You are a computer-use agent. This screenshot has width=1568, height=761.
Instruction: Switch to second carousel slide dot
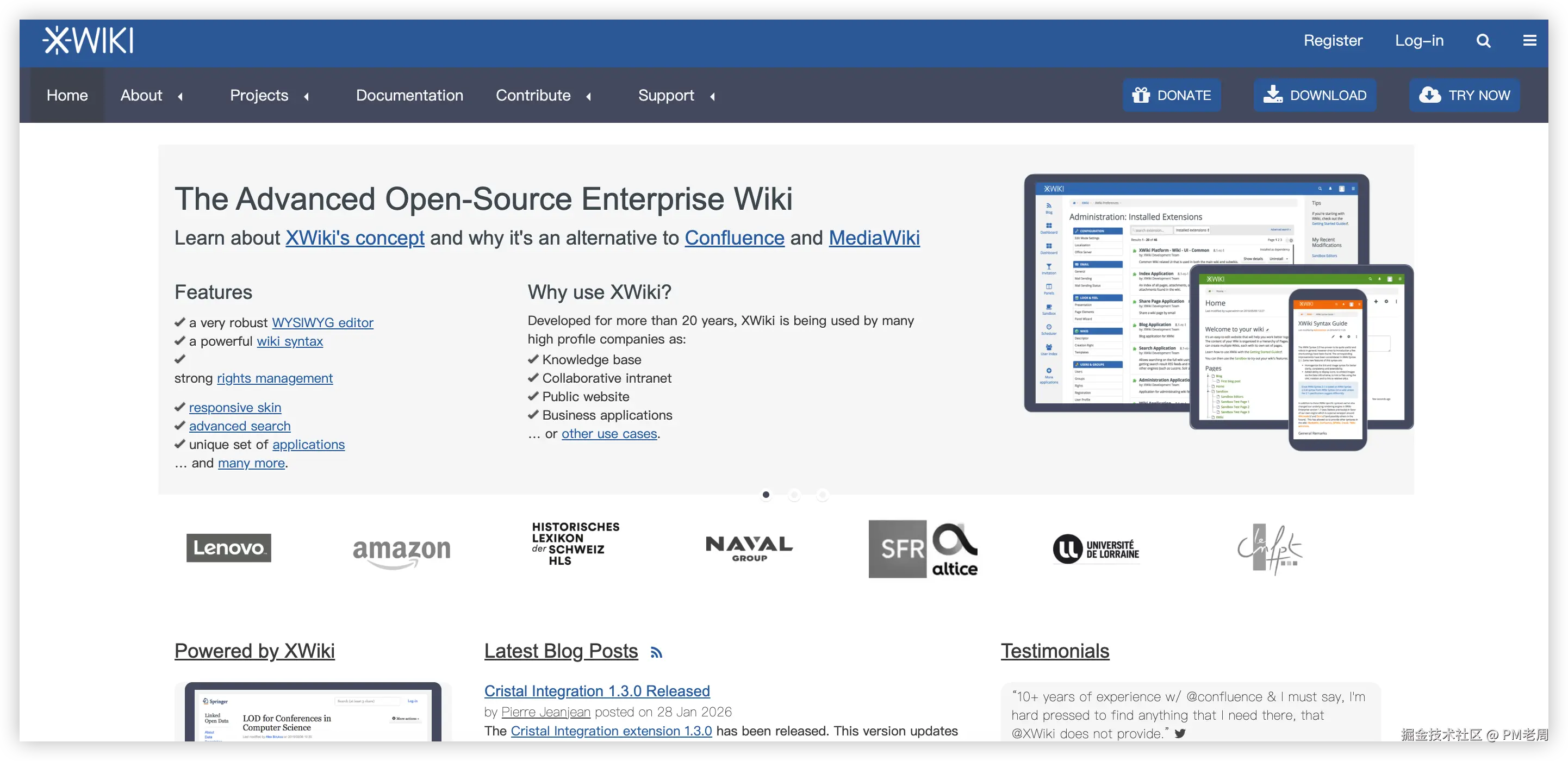coord(794,495)
